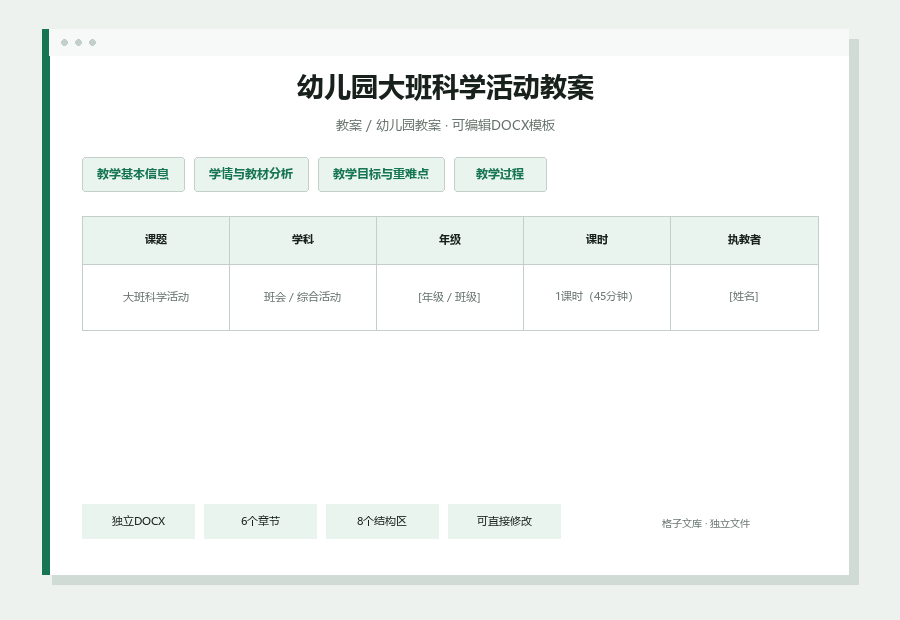Viewport: 900px width, 620px height.
Task: Click the [年级 / 班级] placeholder cell
Action: 450,297
